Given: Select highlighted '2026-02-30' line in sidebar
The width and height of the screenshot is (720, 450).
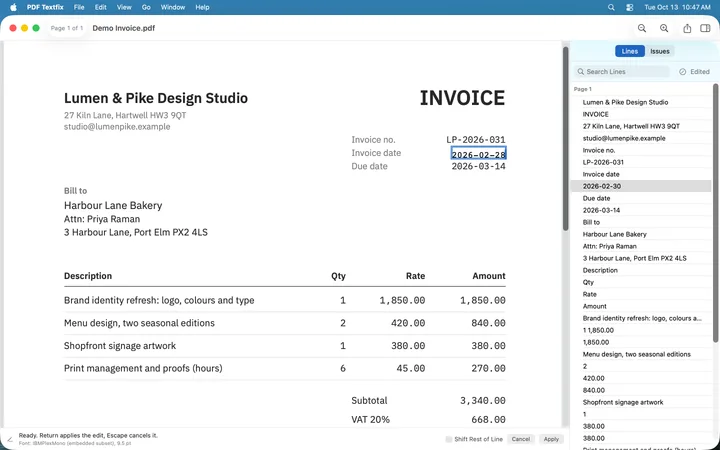Looking at the screenshot, I should (641, 186).
